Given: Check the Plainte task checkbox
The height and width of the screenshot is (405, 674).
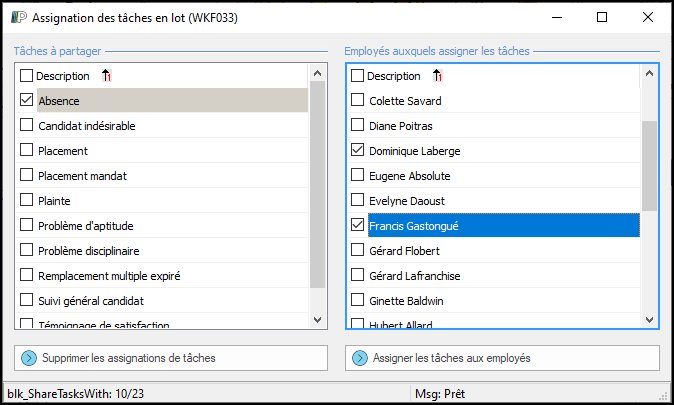Looking at the screenshot, I should coord(26,200).
